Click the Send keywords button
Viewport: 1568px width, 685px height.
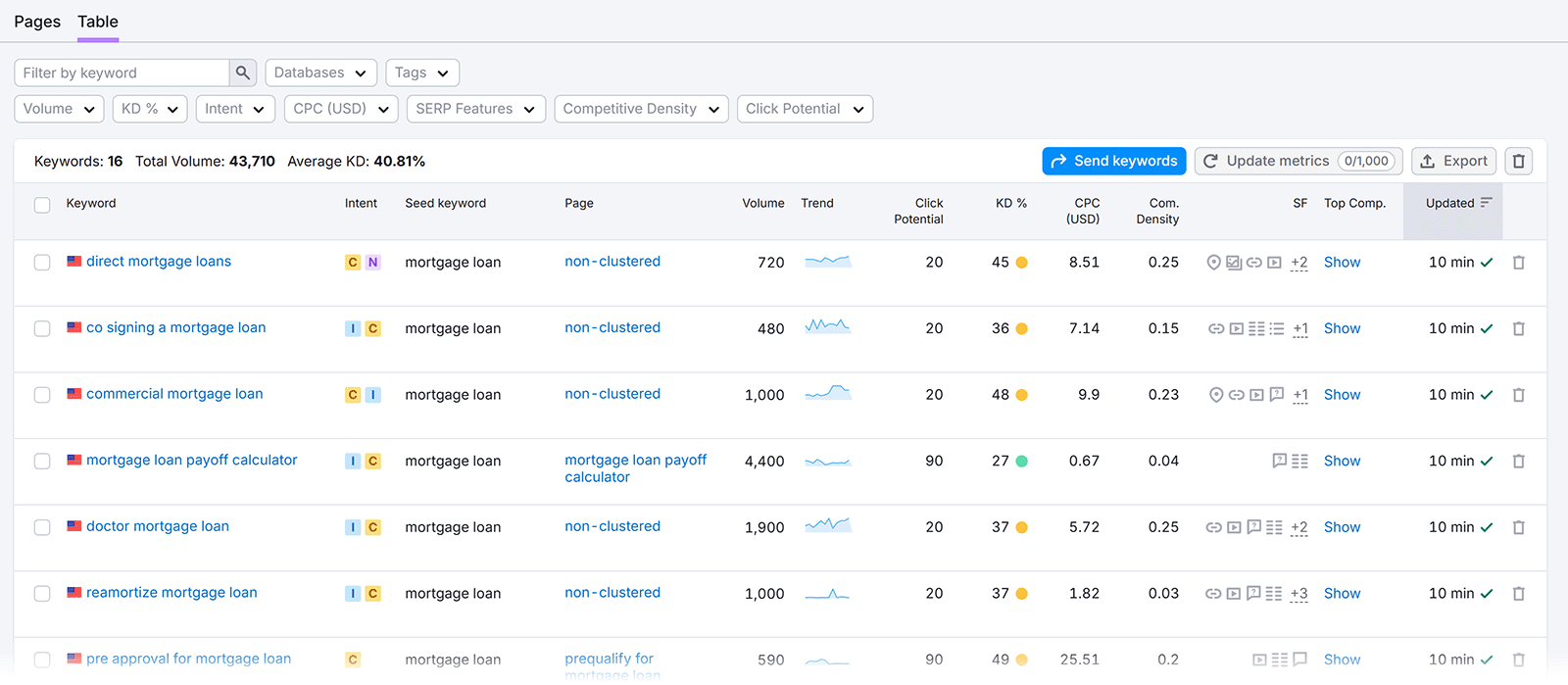pos(1113,161)
